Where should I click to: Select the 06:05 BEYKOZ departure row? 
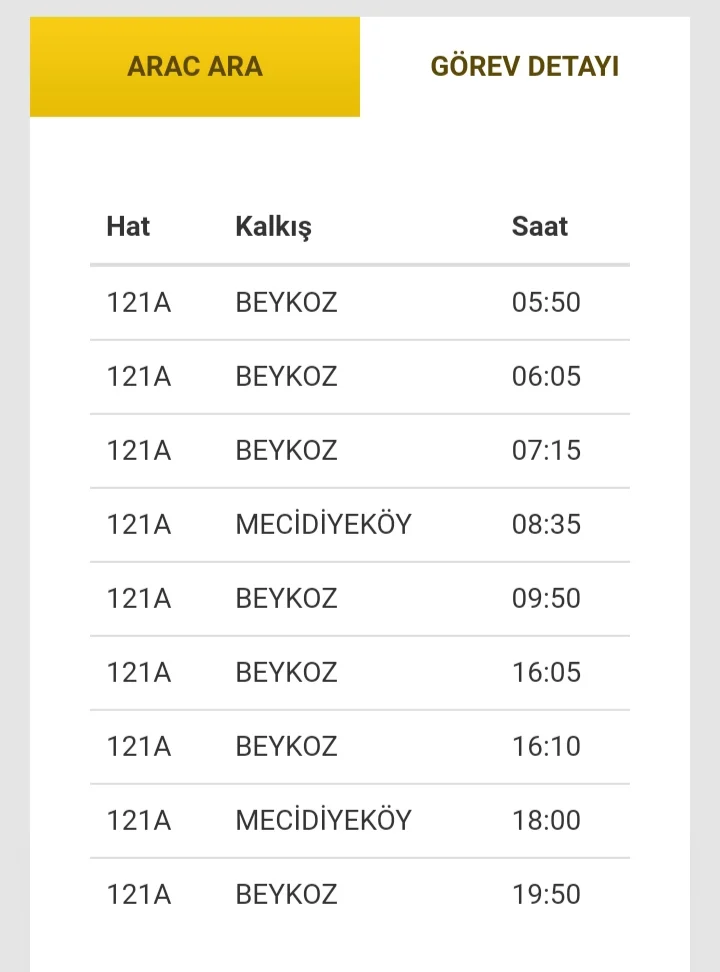[360, 376]
